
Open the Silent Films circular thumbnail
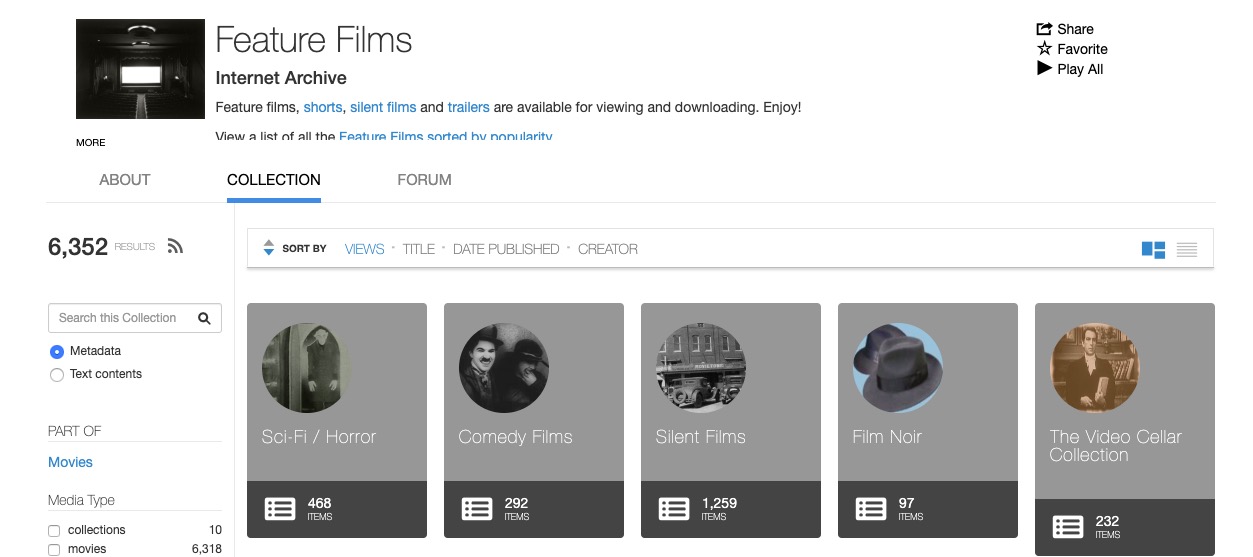[x=700, y=368]
